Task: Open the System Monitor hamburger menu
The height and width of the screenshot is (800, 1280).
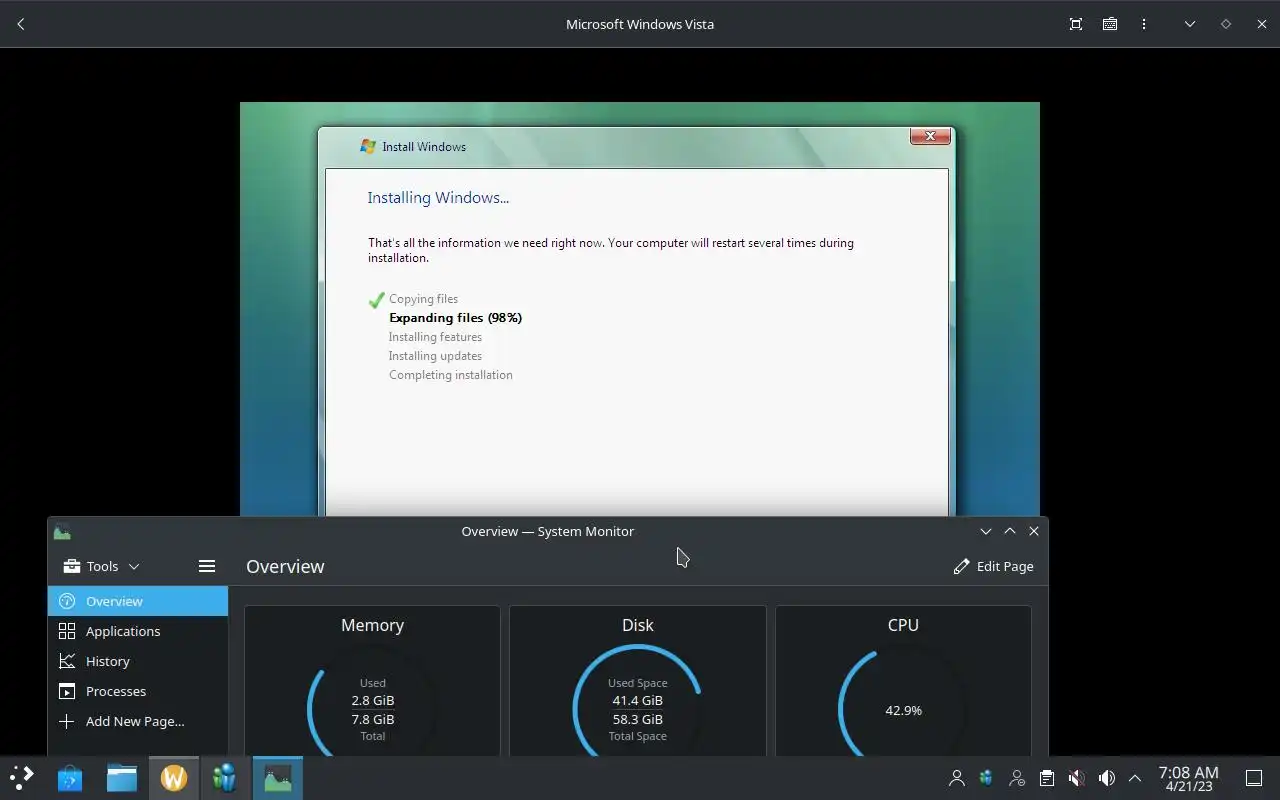Action: tap(207, 566)
